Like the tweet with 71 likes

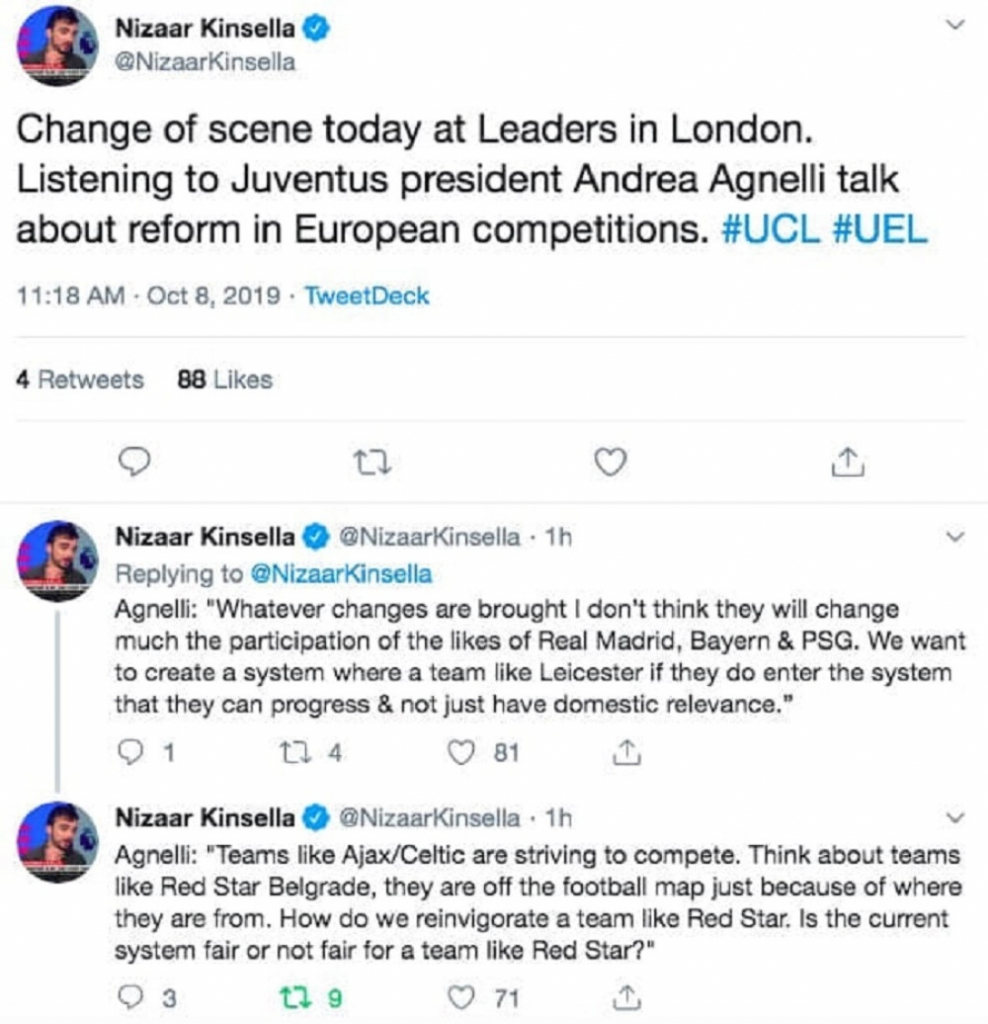(461, 995)
